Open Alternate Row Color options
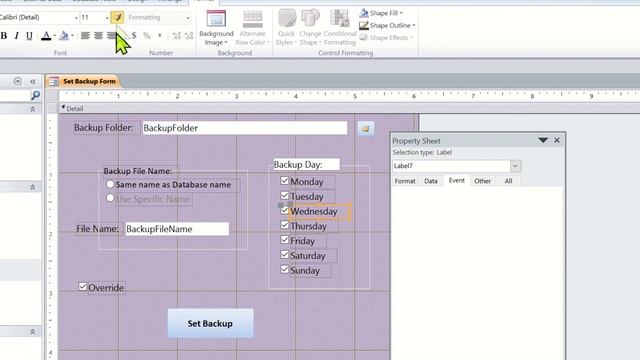This screenshot has height=360, width=640. pyautogui.click(x=252, y=28)
